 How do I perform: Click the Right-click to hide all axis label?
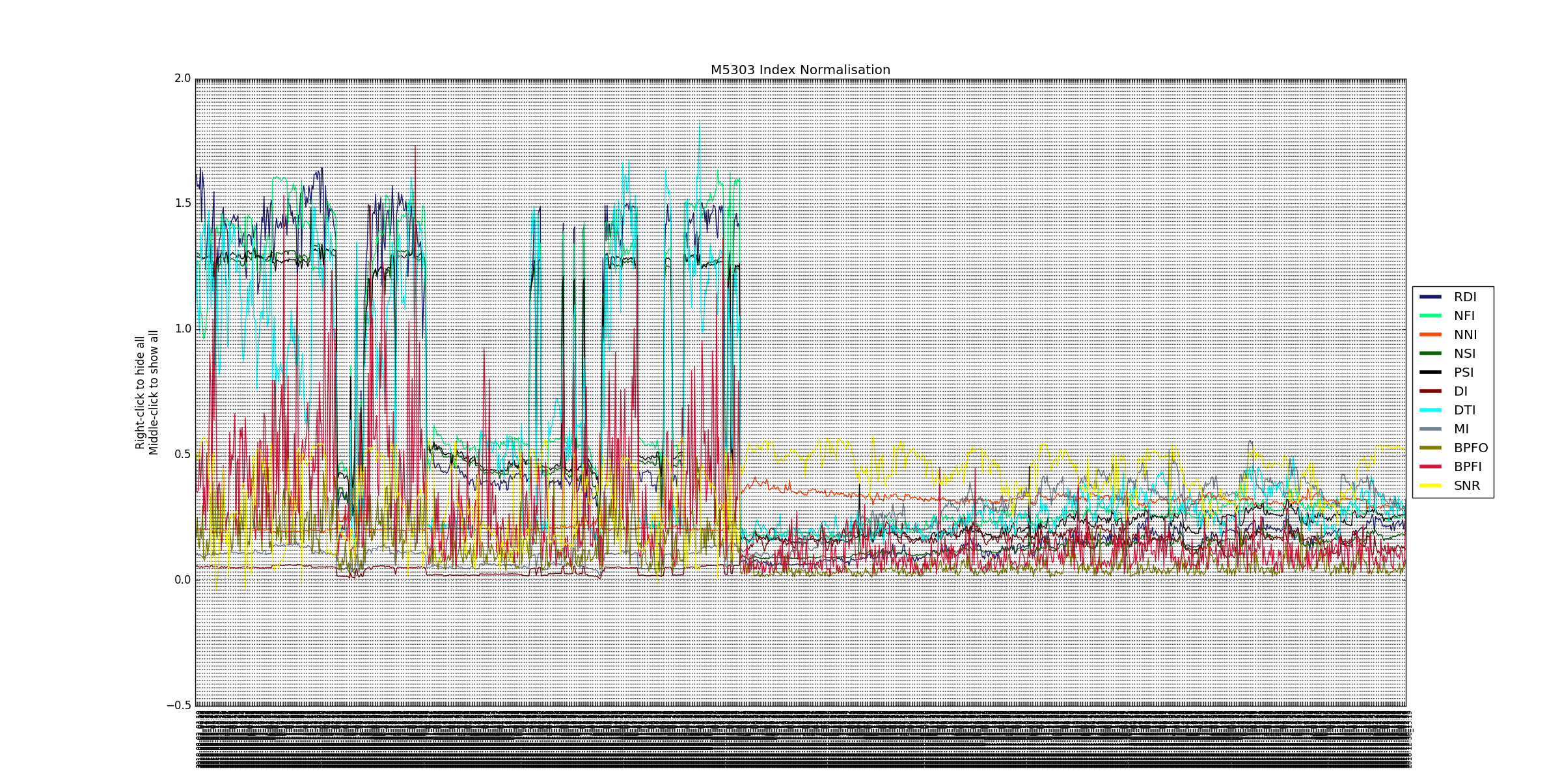click(140, 392)
